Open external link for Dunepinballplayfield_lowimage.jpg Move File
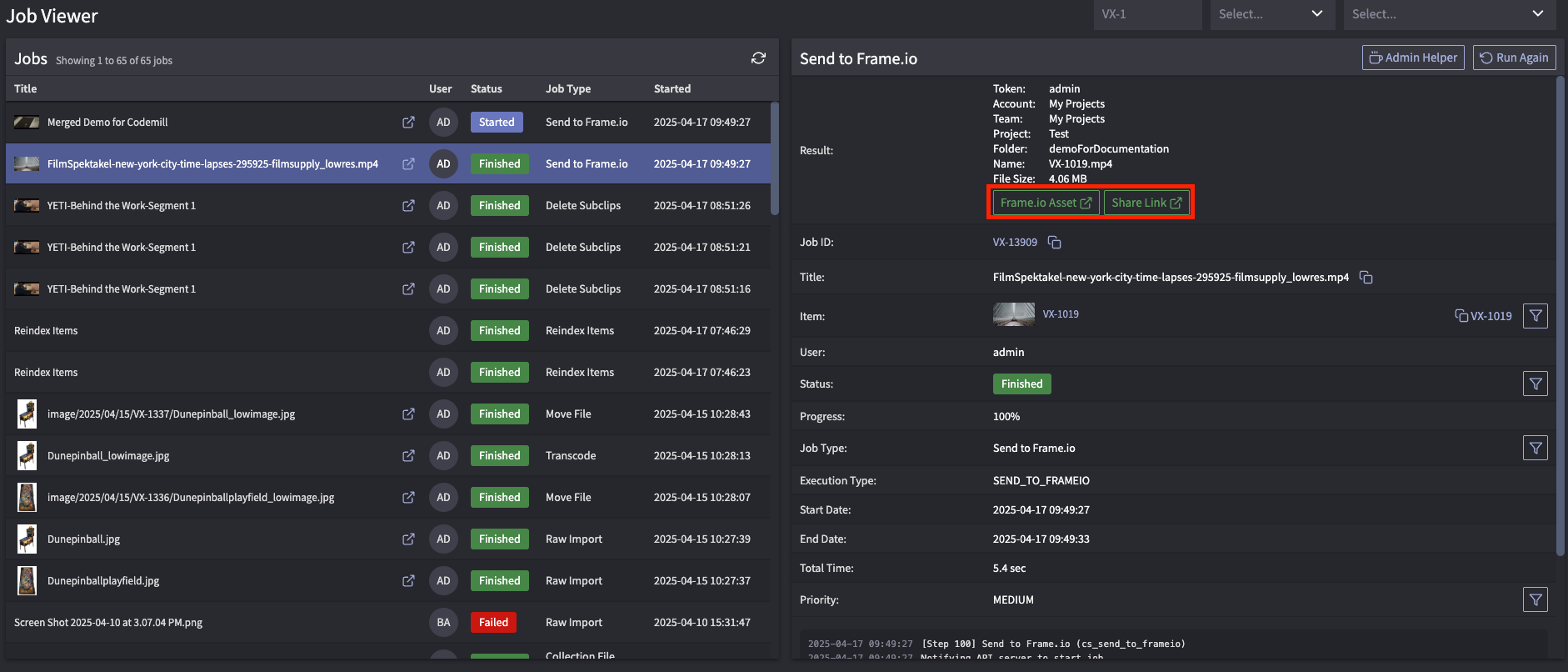 click(408, 498)
